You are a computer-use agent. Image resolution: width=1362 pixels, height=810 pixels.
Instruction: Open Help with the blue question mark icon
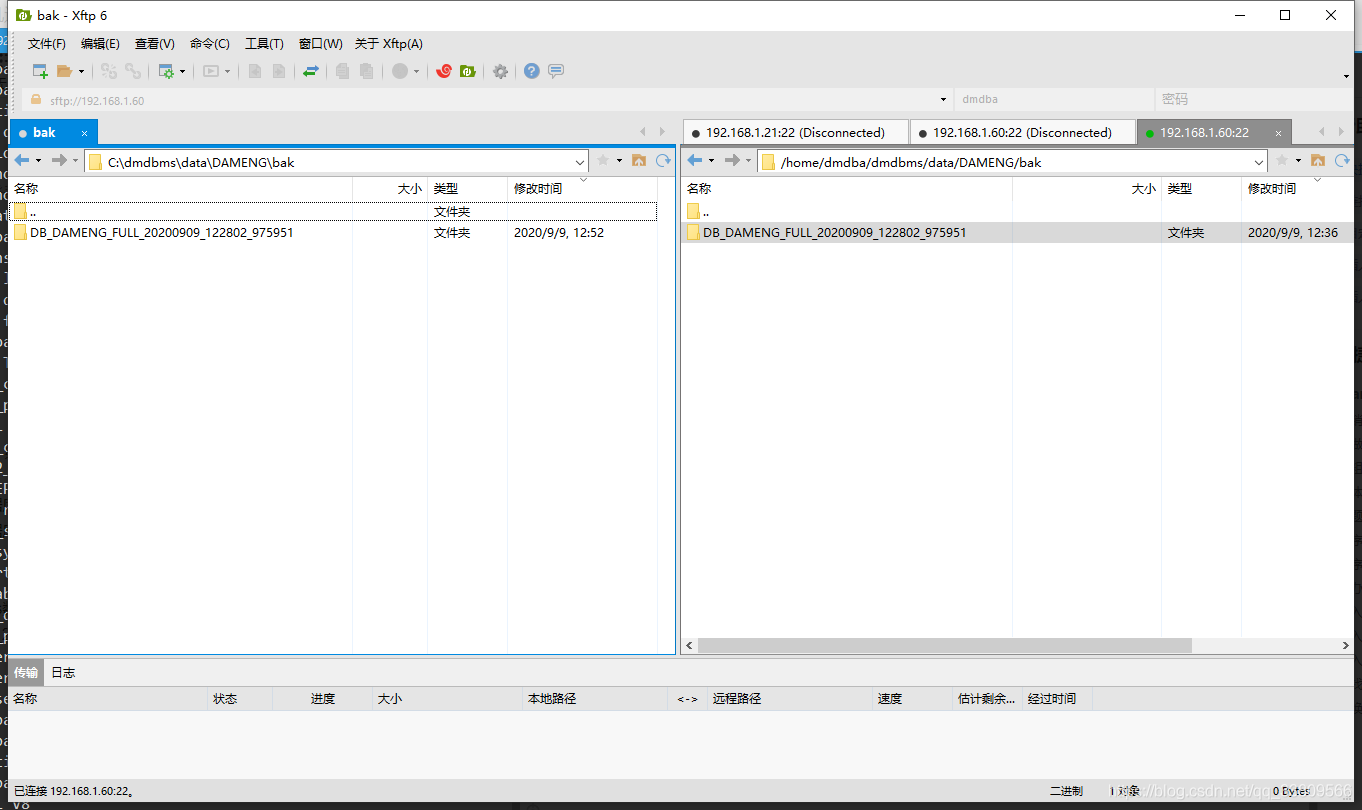[531, 71]
